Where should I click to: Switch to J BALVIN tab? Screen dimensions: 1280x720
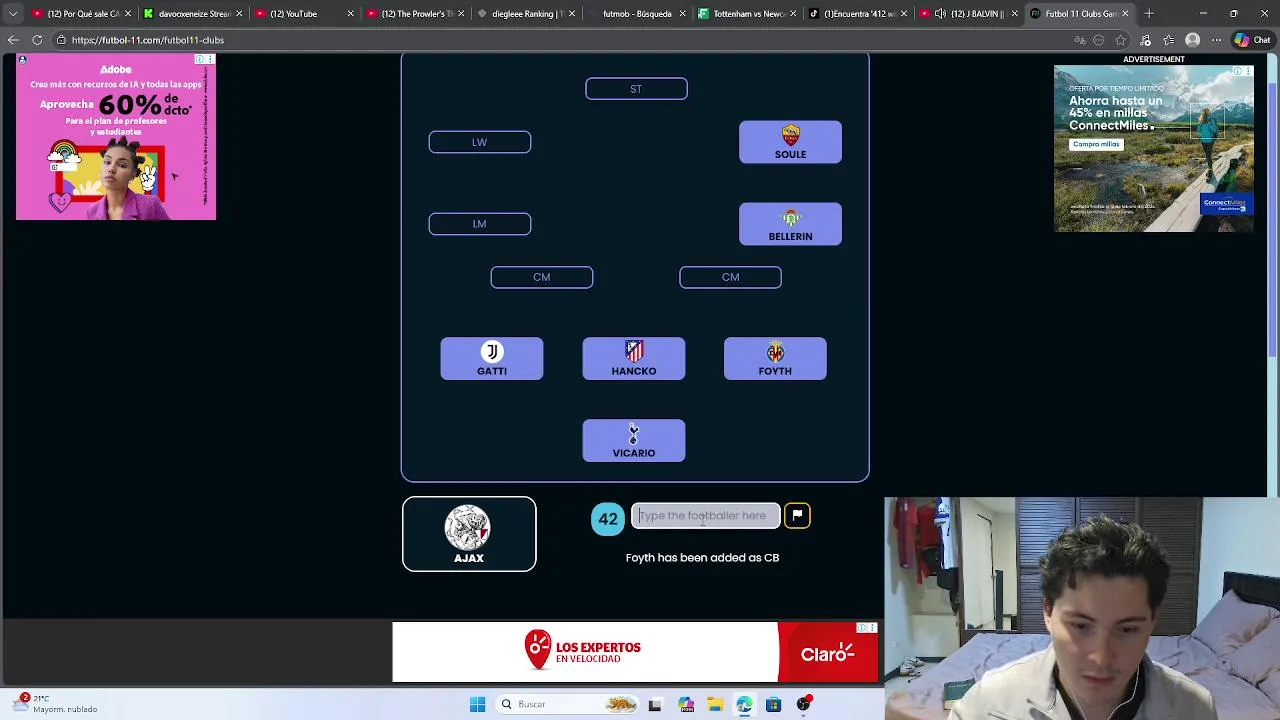(969, 14)
